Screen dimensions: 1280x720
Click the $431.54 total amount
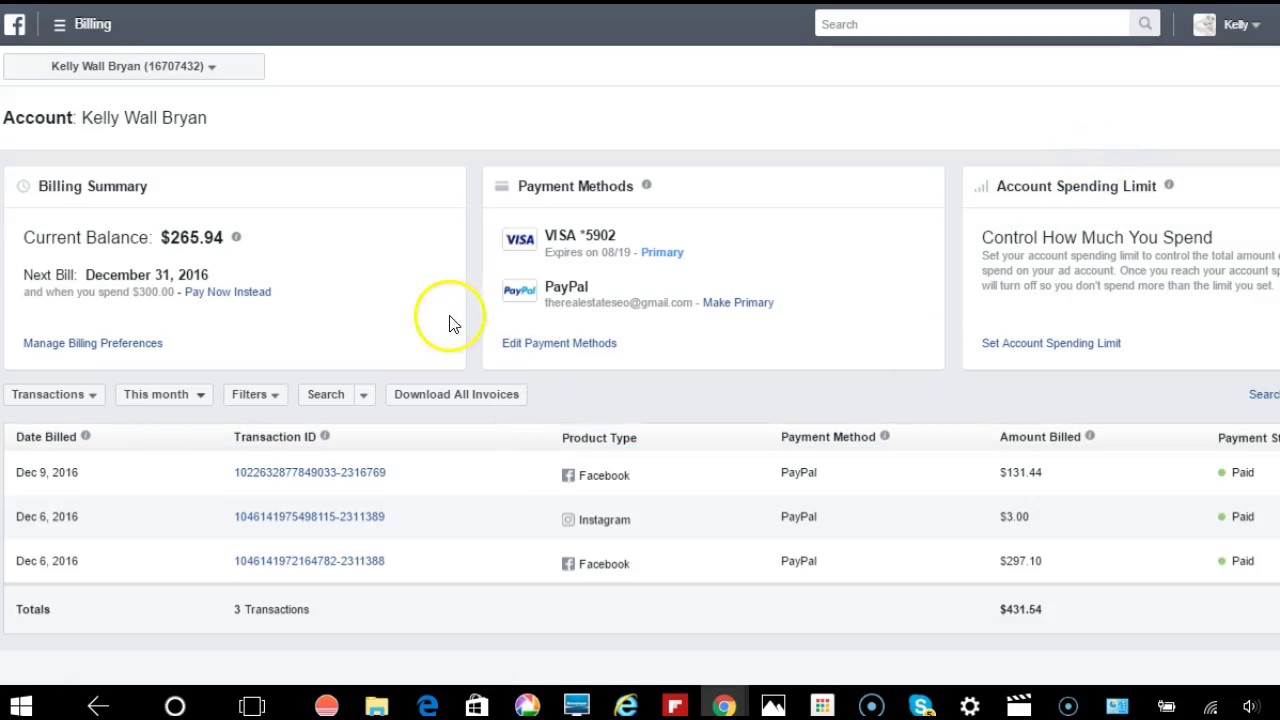tap(1021, 609)
